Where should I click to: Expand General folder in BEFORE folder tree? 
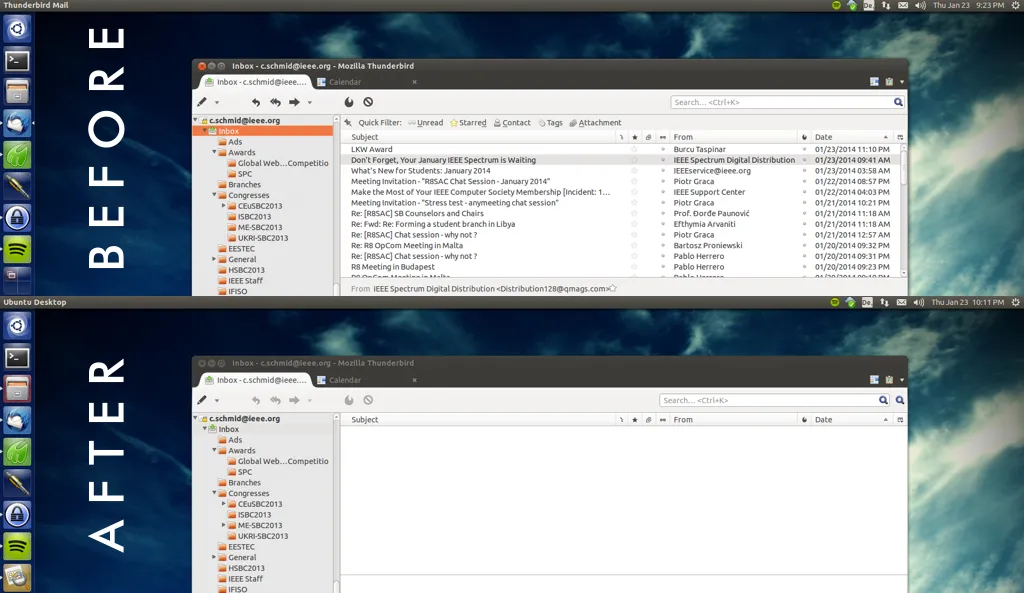tap(214, 259)
